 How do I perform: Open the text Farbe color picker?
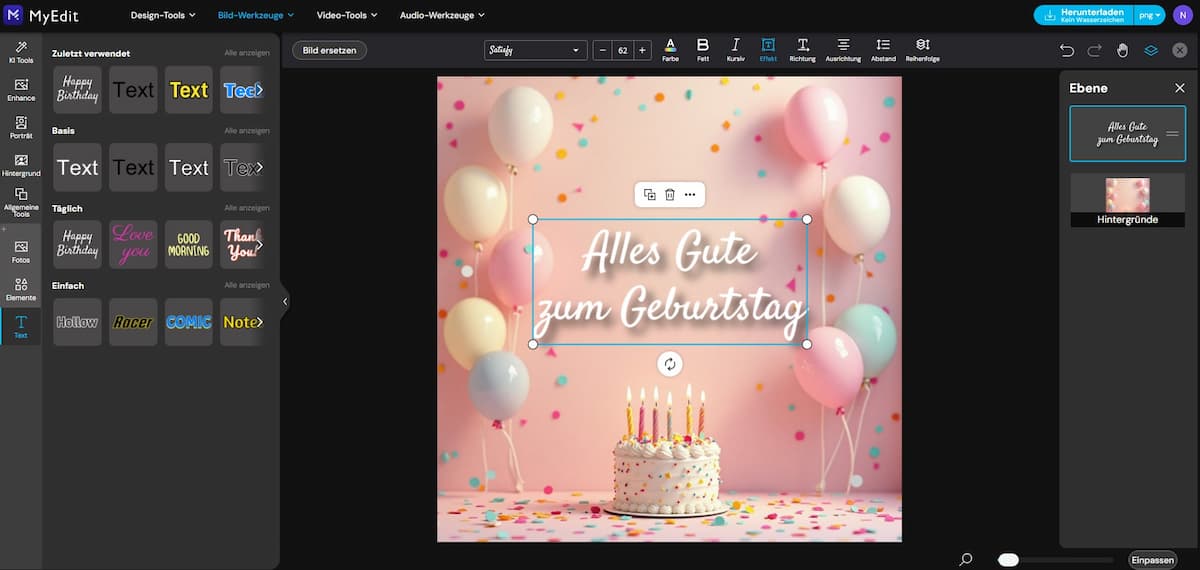pyautogui.click(x=670, y=49)
